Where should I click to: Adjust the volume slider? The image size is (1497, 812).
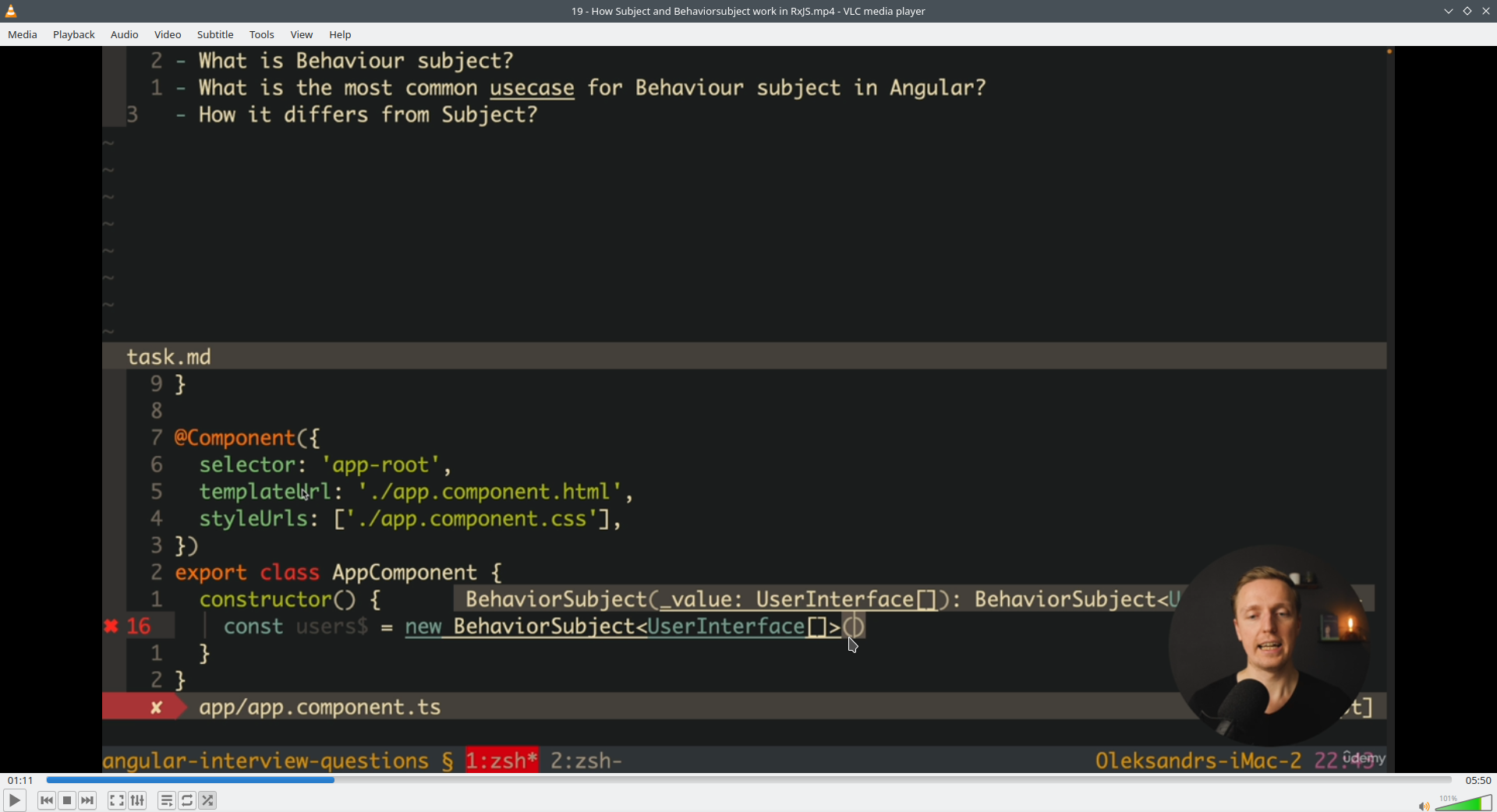point(1463,803)
